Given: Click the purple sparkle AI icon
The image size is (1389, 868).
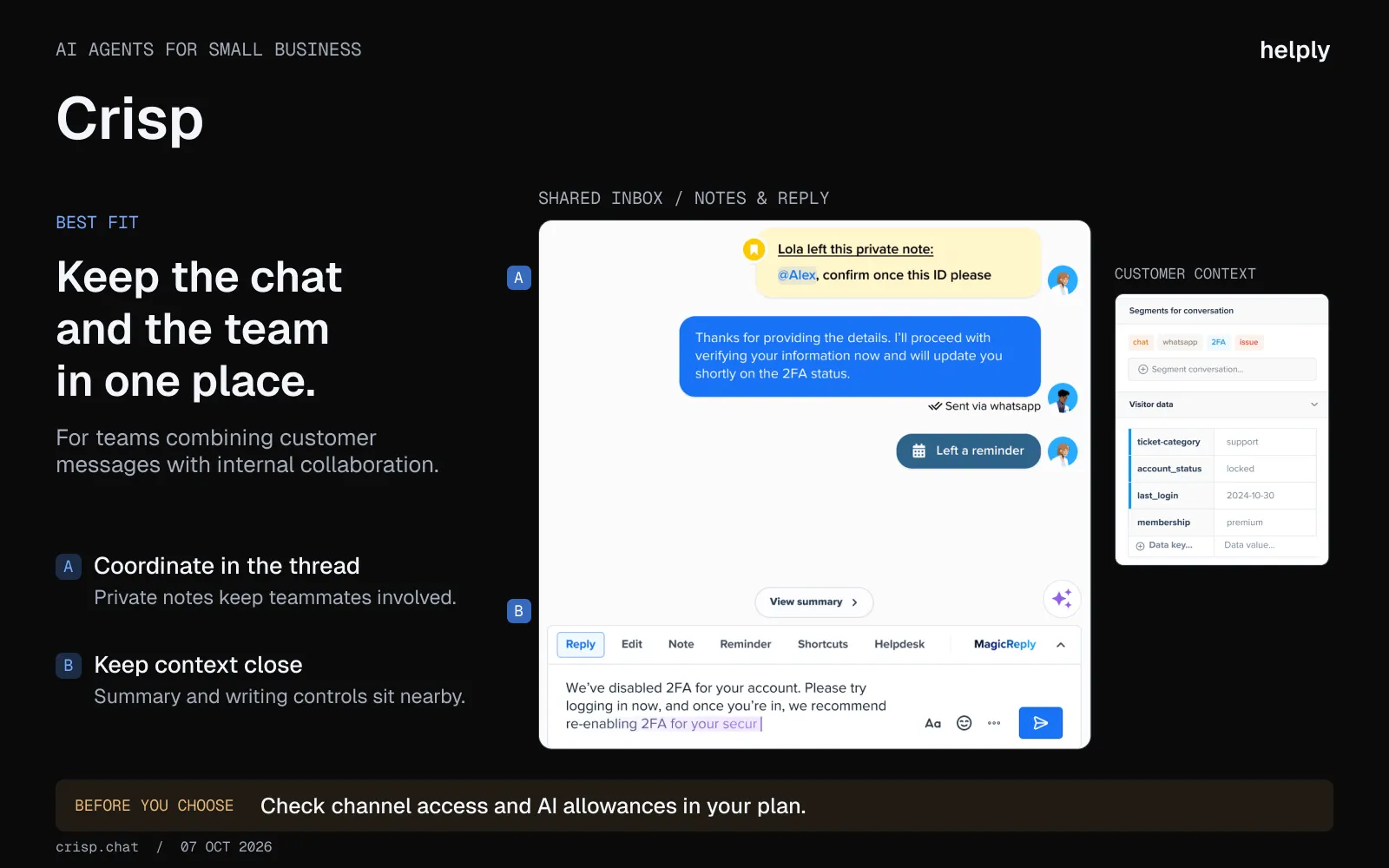Looking at the screenshot, I should click(1061, 599).
